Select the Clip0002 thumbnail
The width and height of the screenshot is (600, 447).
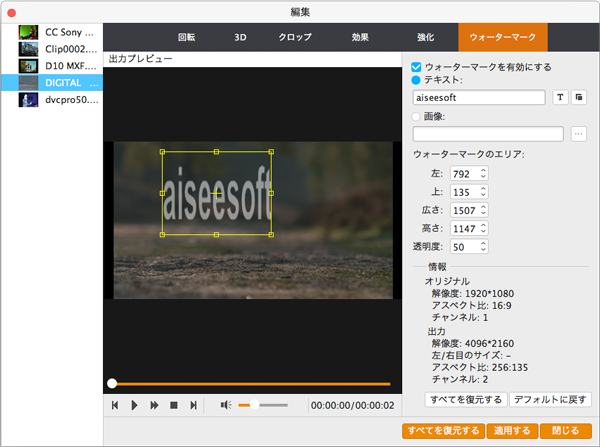(28, 49)
